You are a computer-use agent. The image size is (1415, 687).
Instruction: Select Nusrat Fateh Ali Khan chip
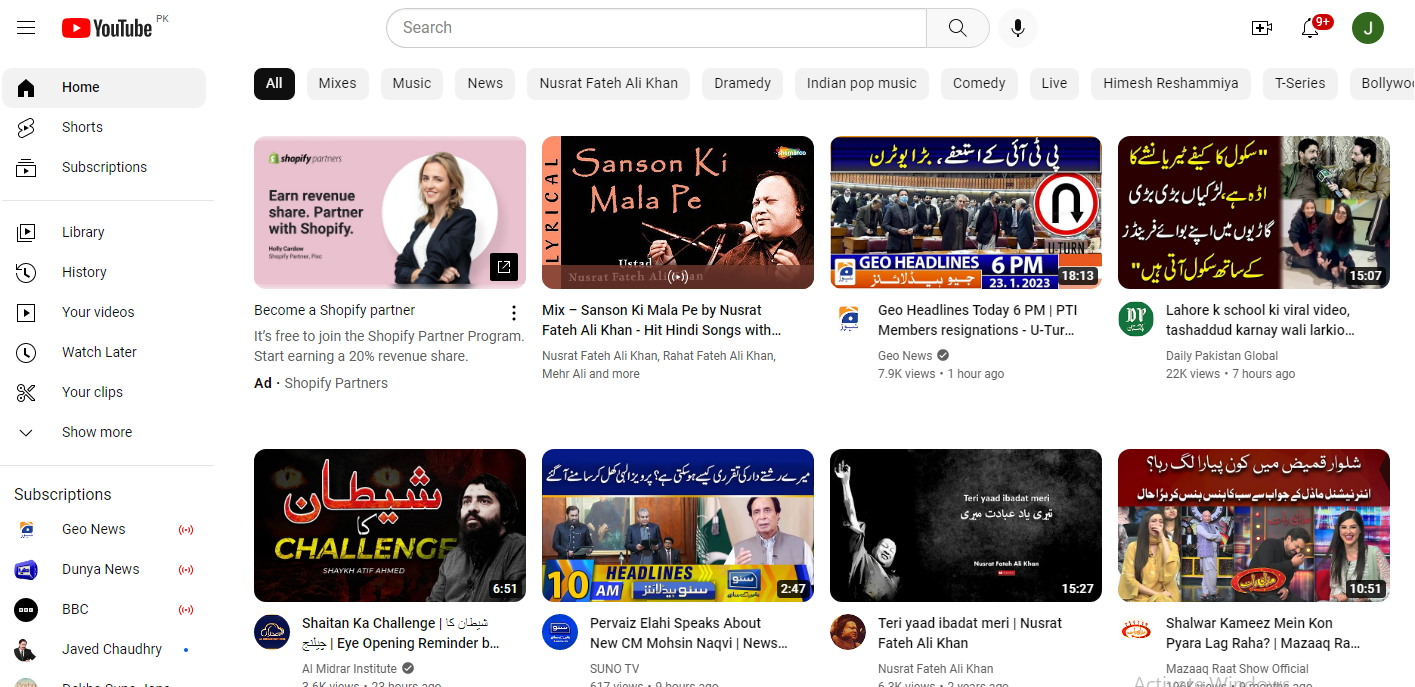point(609,83)
